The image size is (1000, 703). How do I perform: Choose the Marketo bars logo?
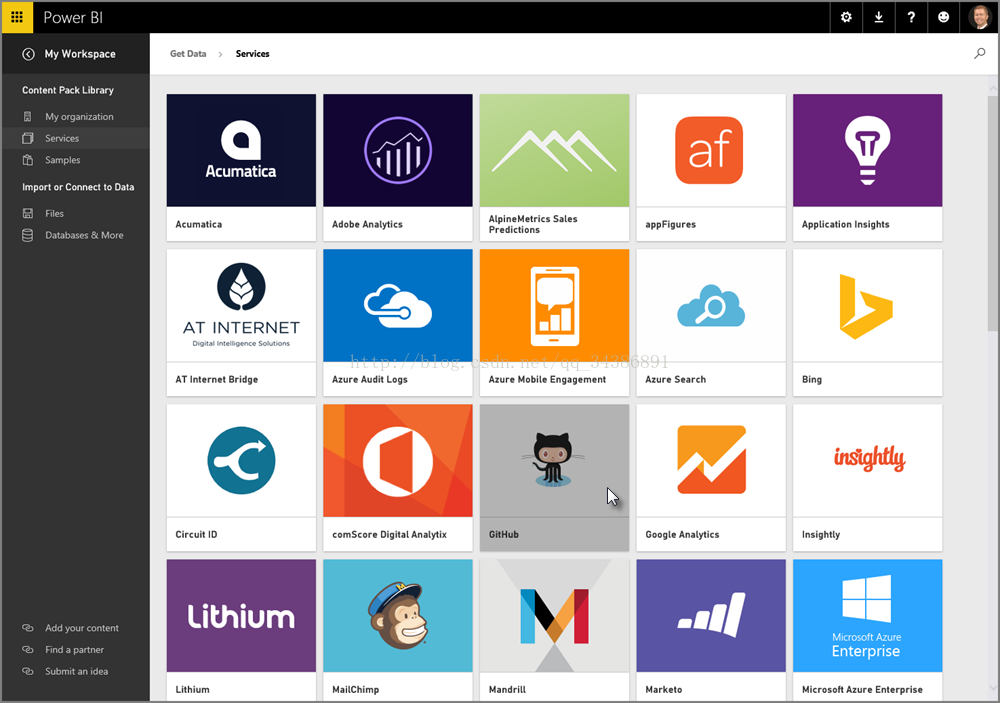(711, 616)
